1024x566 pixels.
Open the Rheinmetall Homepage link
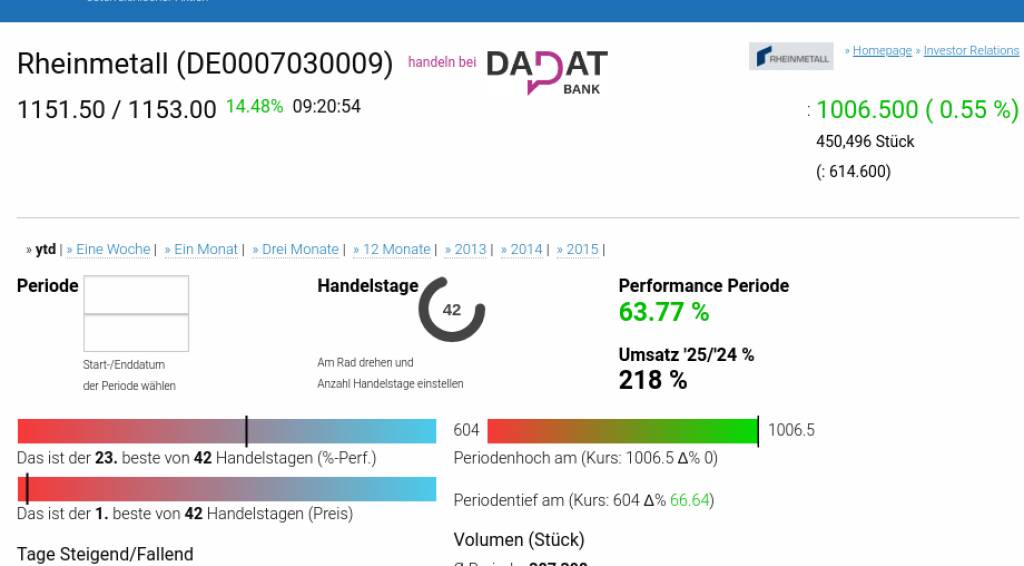pos(882,51)
